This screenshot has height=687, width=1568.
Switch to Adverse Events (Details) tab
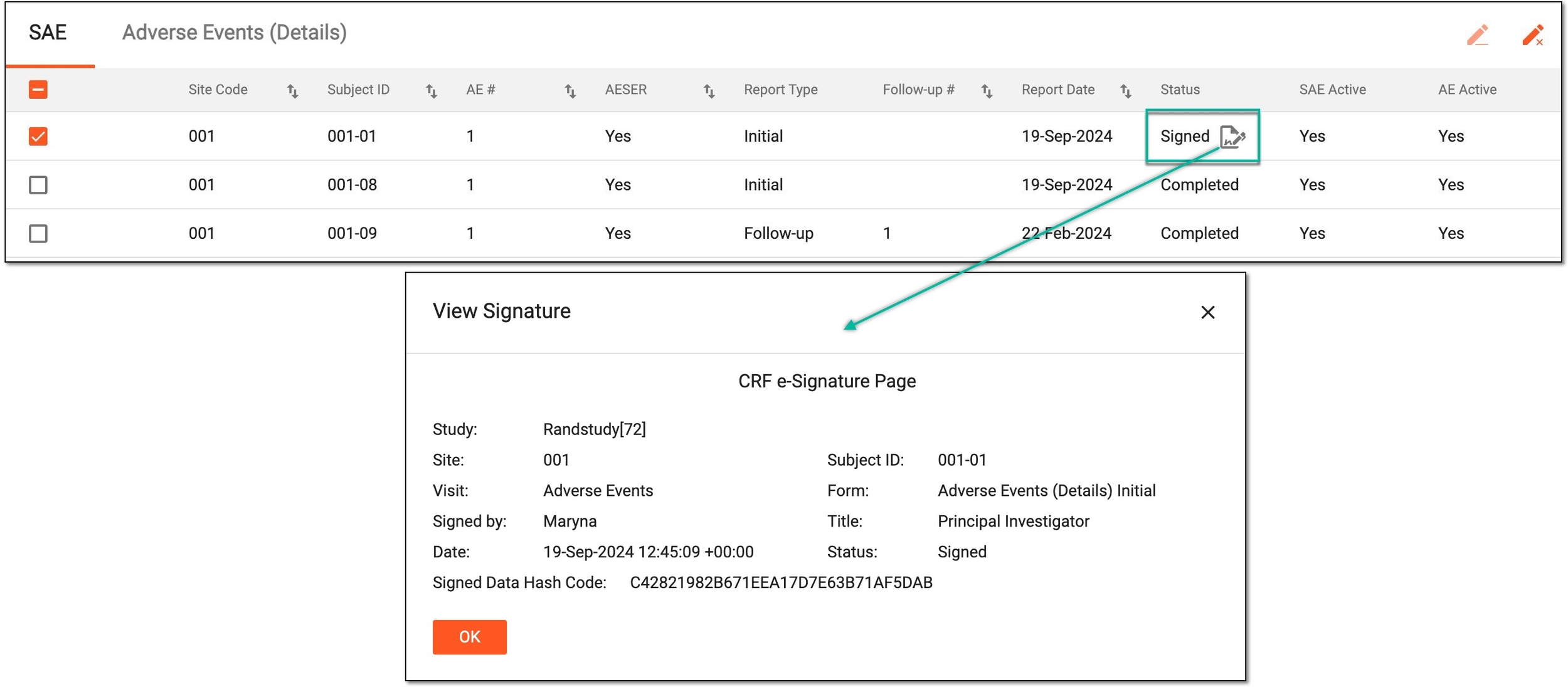point(234,33)
